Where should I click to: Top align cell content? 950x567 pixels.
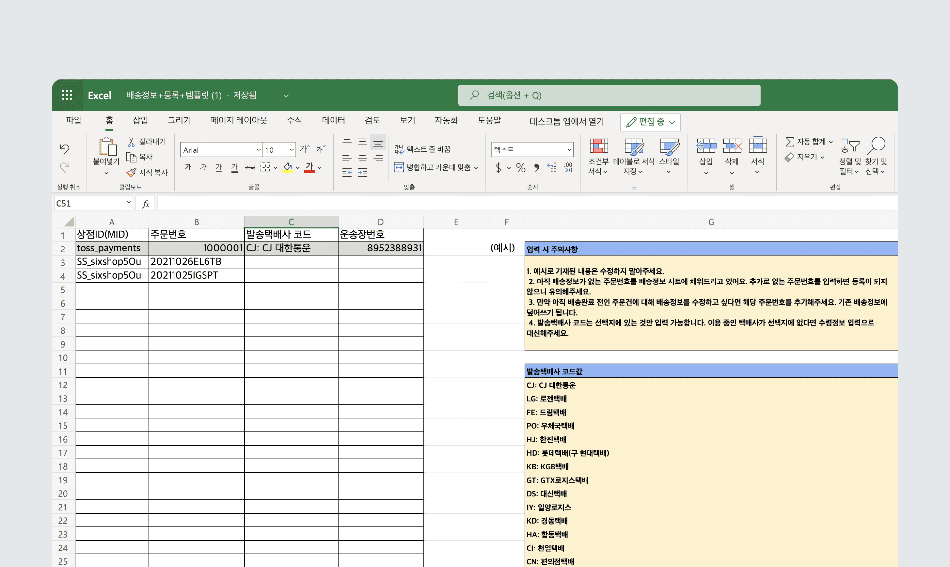[347, 142]
